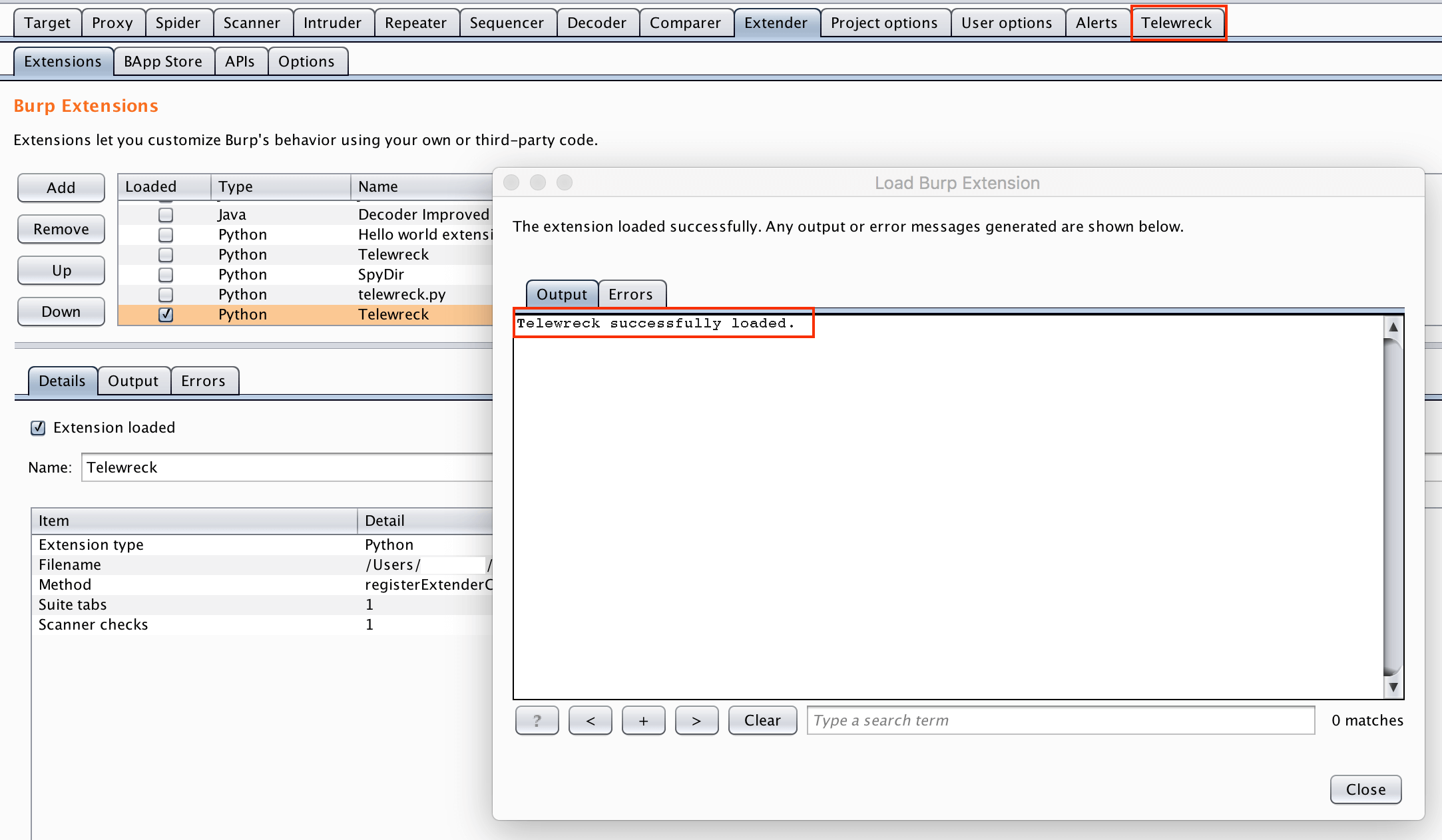Toggle the Extension loaded checkbox
1442x840 pixels.
[x=38, y=427]
